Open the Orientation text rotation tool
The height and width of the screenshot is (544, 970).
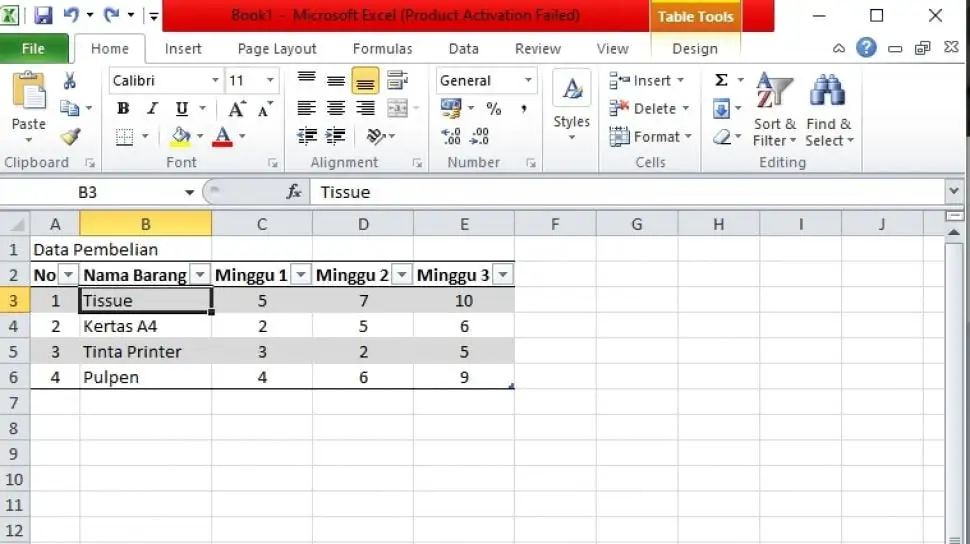tap(375, 136)
